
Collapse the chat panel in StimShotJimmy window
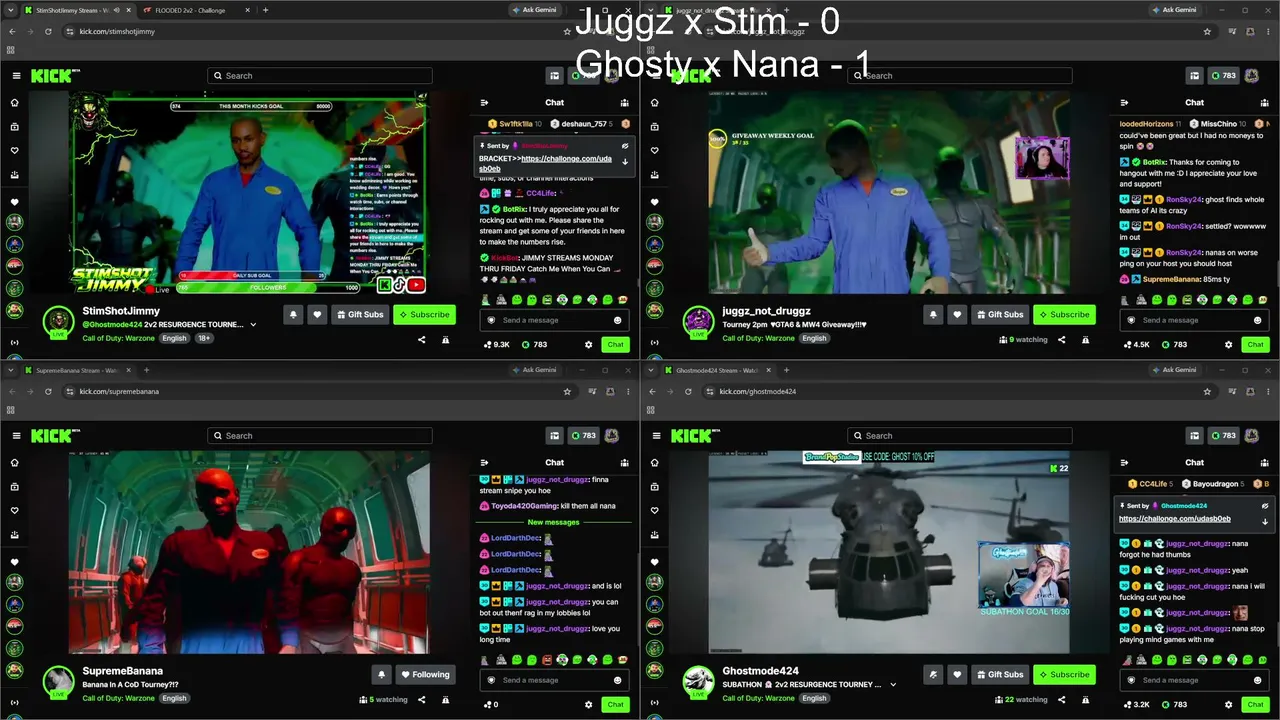[484, 102]
